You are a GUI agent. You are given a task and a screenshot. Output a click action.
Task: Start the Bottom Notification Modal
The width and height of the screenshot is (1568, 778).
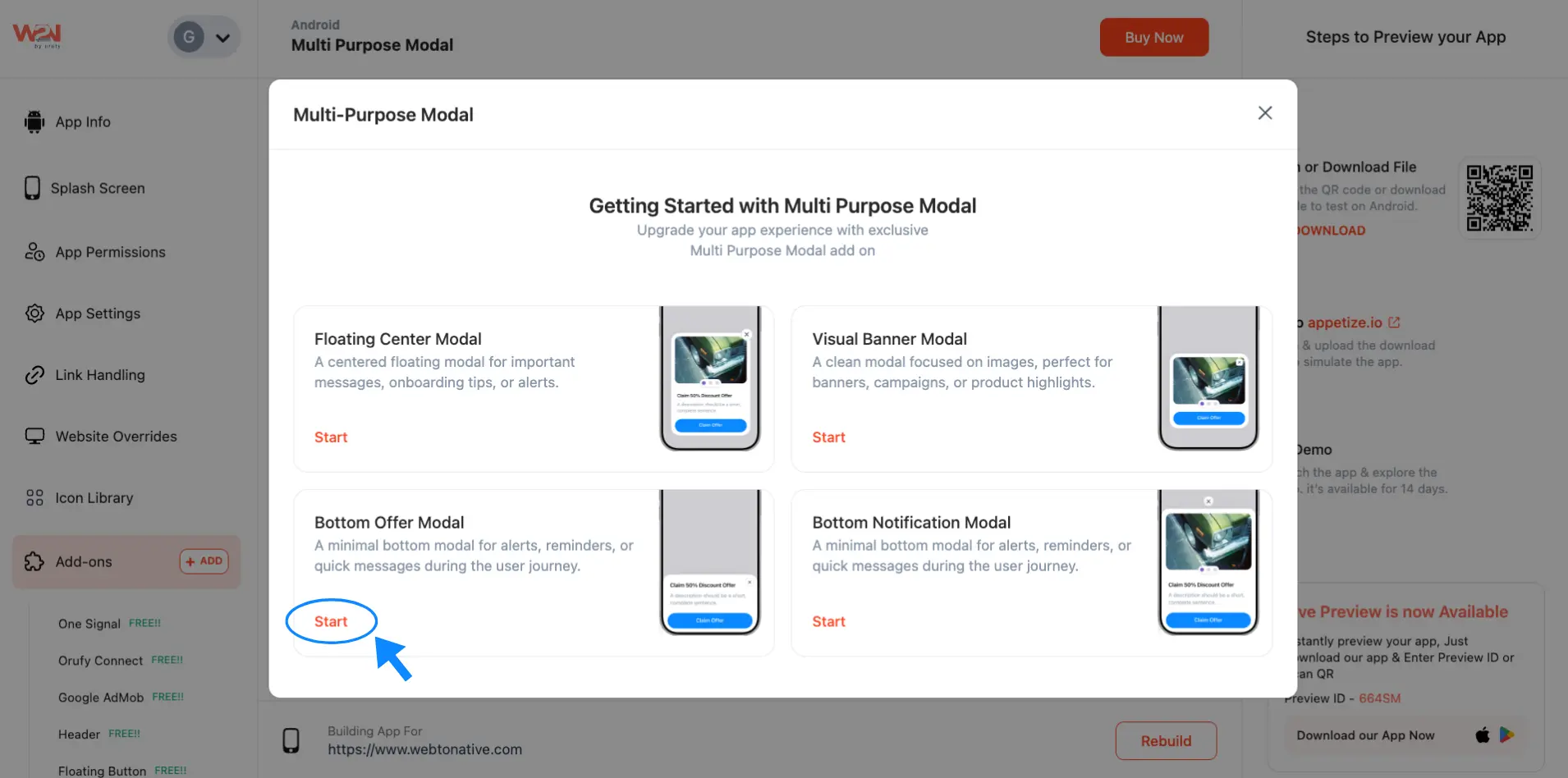coord(828,621)
